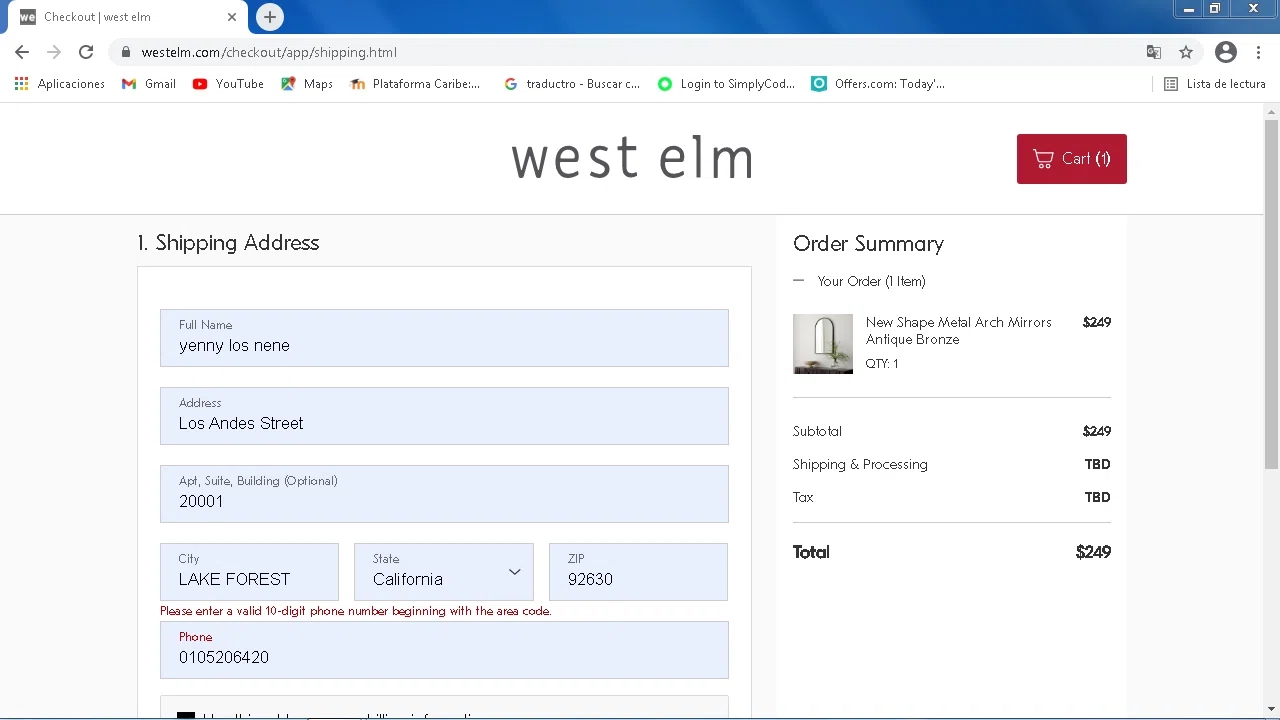Click the City field
The width and height of the screenshot is (1280, 720).
249,572
